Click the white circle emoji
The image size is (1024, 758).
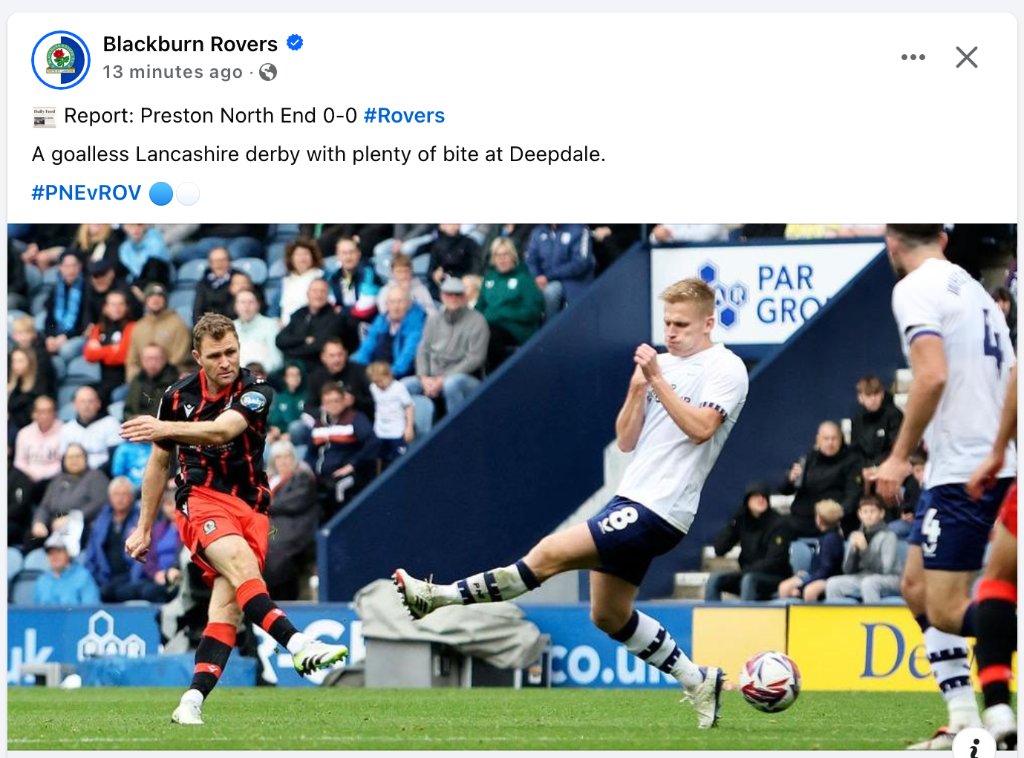[x=188, y=194]
